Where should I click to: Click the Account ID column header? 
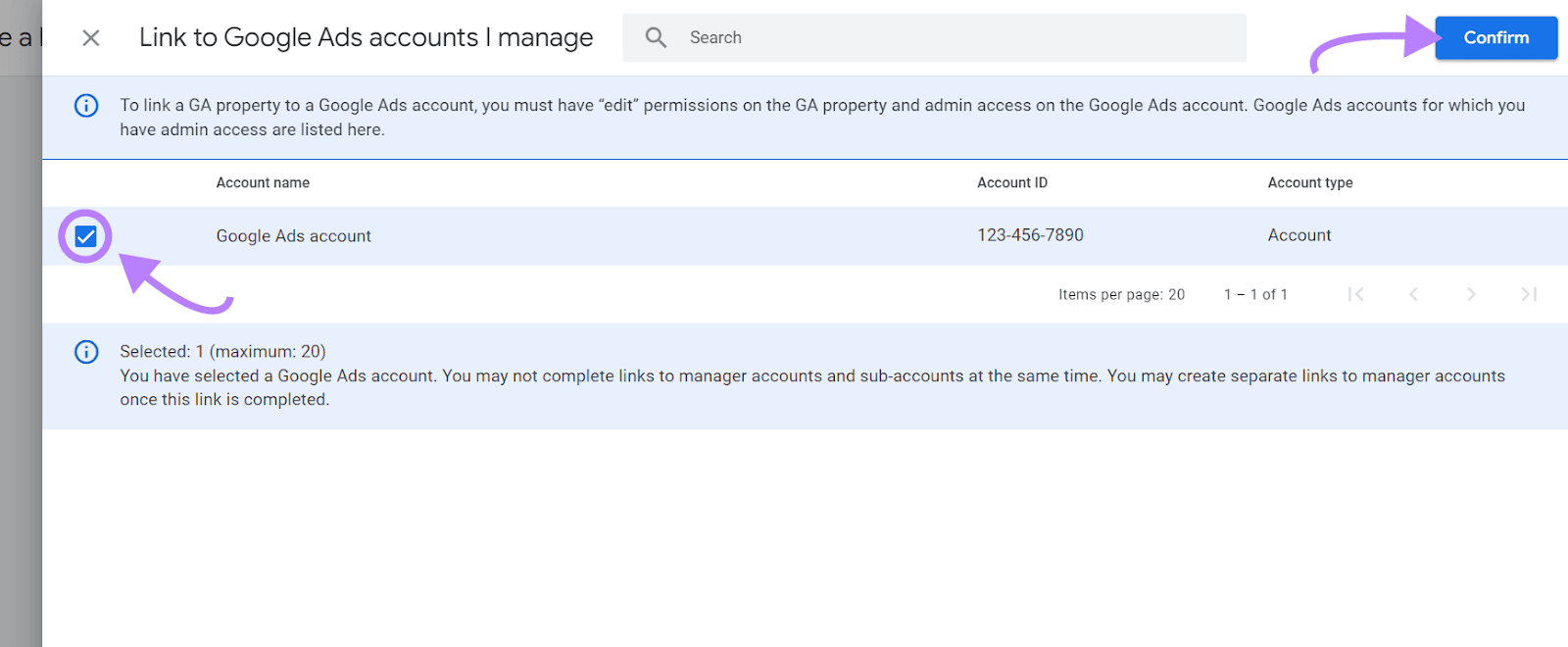[1011, 182]
